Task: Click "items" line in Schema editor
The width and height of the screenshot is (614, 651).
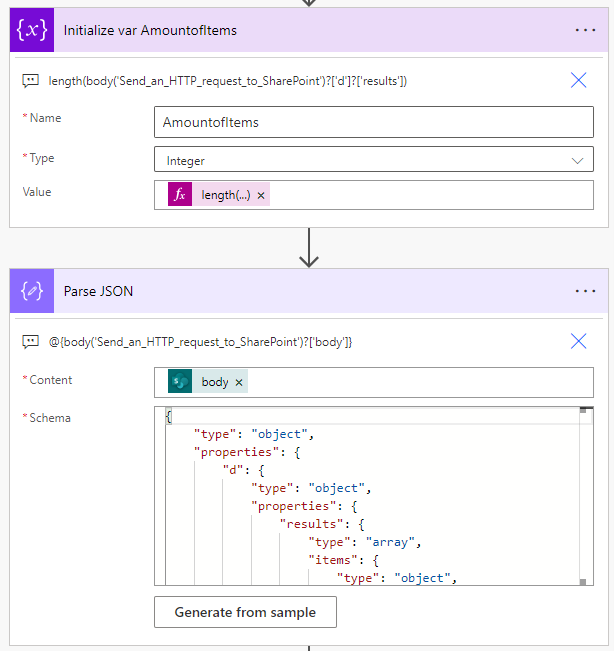Action: (x=343, y=560)
